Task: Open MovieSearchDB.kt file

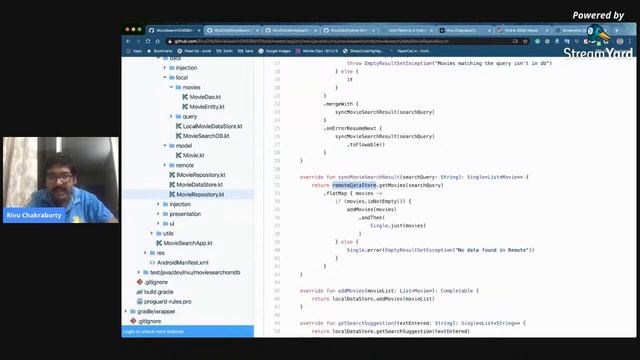Action: tap(206, 136)
